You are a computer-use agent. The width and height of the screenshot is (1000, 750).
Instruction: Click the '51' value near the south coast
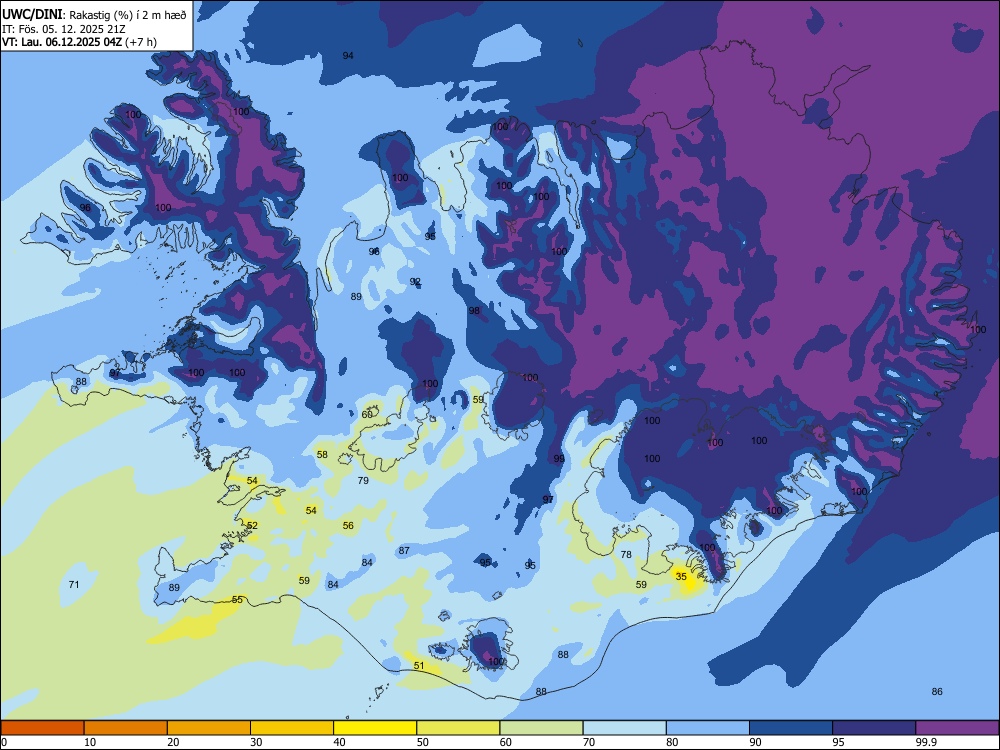pos(418,665)
